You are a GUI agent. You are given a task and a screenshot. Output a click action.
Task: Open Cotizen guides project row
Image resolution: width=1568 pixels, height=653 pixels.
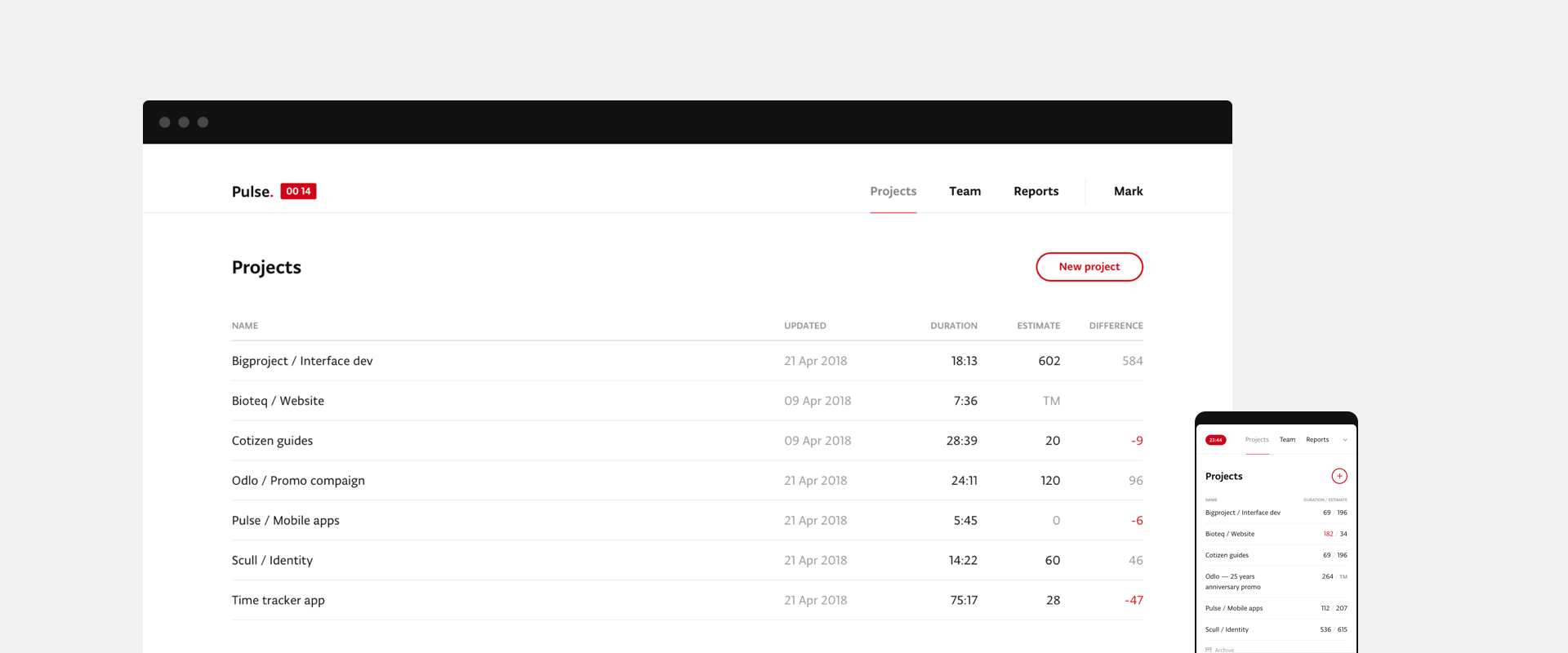click(x=272, y=441)
